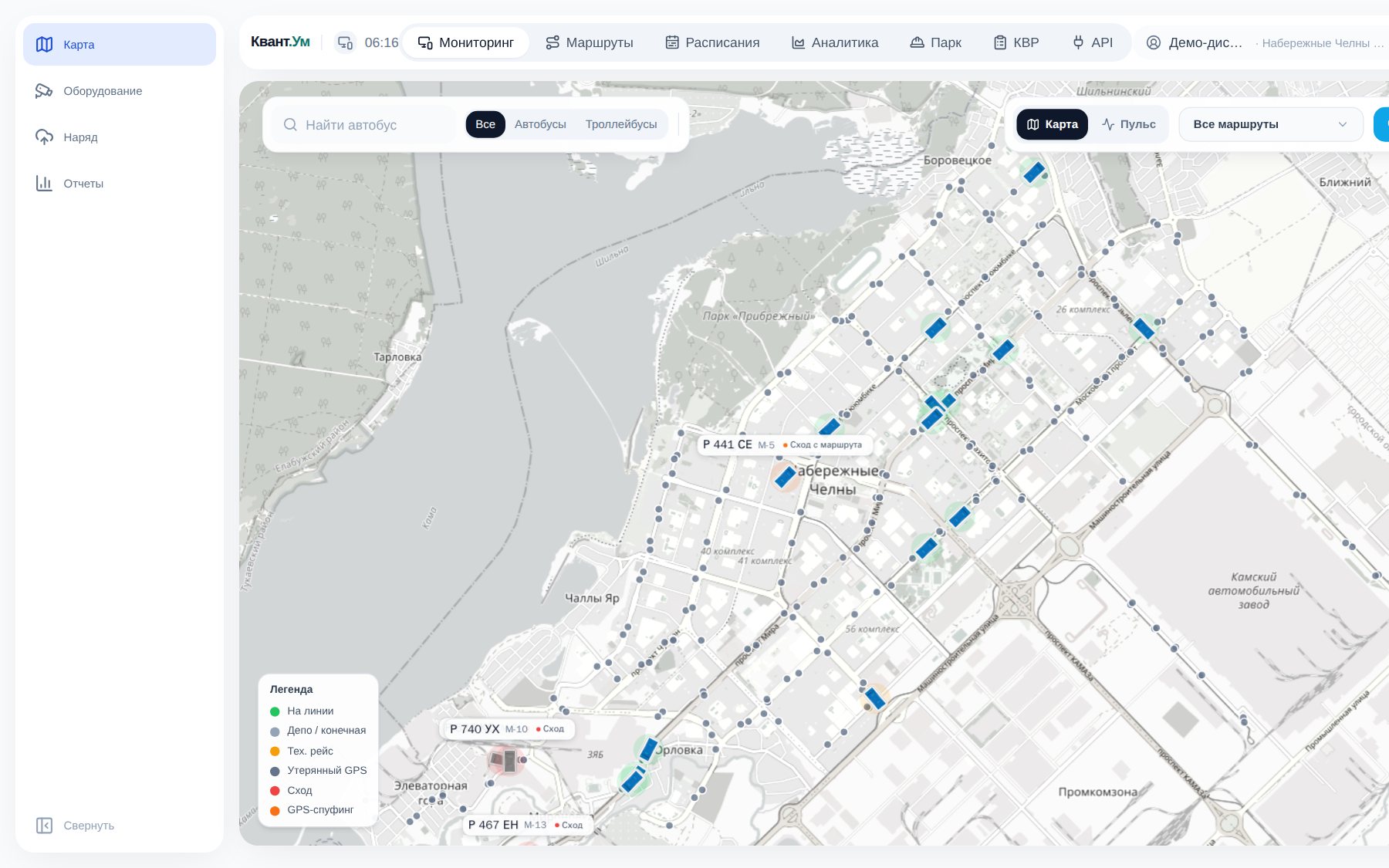1389x868 pixels.
Task: Click the user avatar icon by Демо-дис
Action: [1154, 42]
